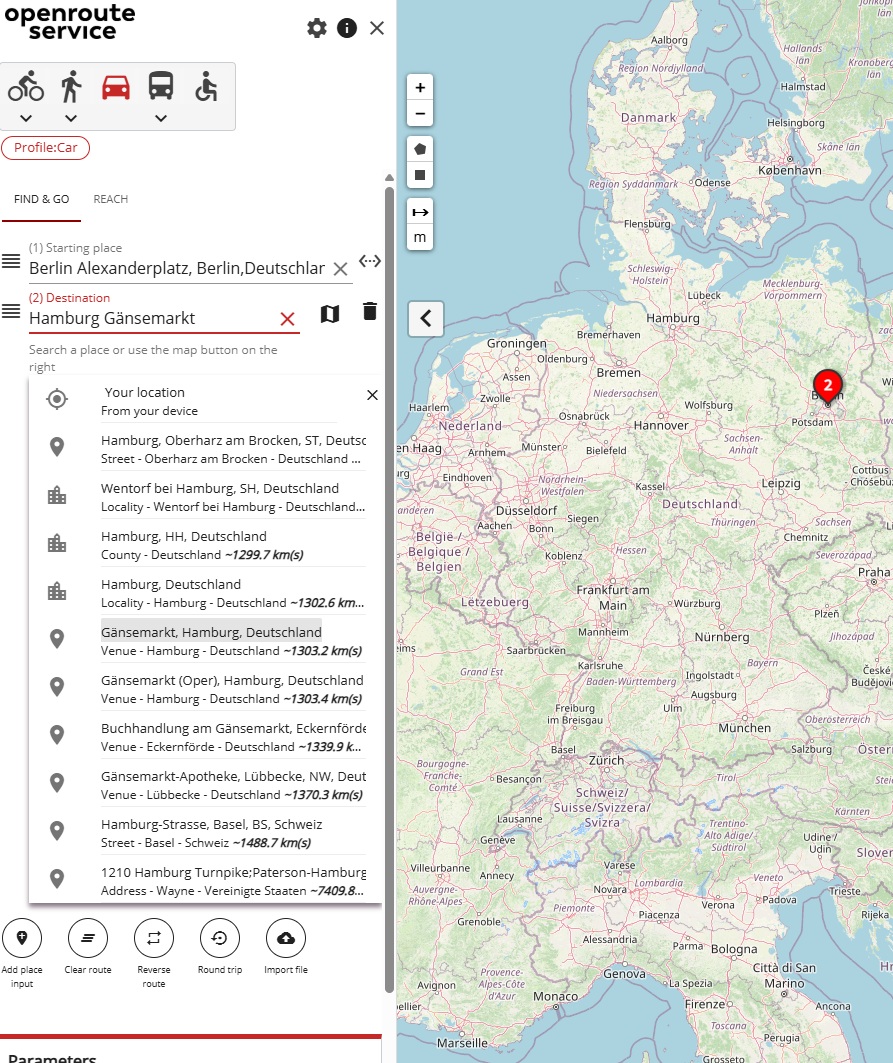Click the Hamburg Gänsemarkt destination field

[150, 319]
